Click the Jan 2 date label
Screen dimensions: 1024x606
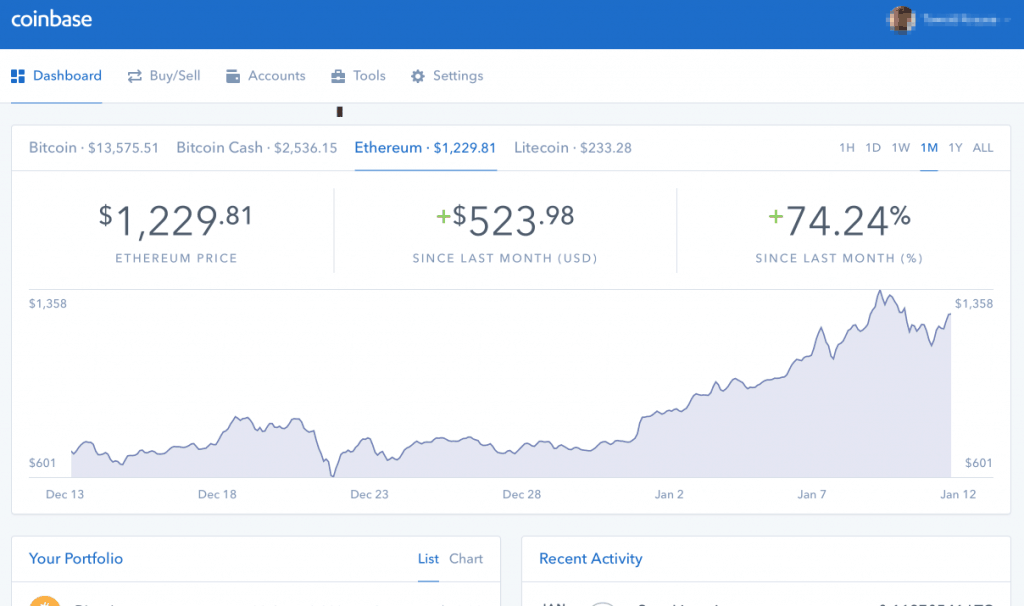669,494
